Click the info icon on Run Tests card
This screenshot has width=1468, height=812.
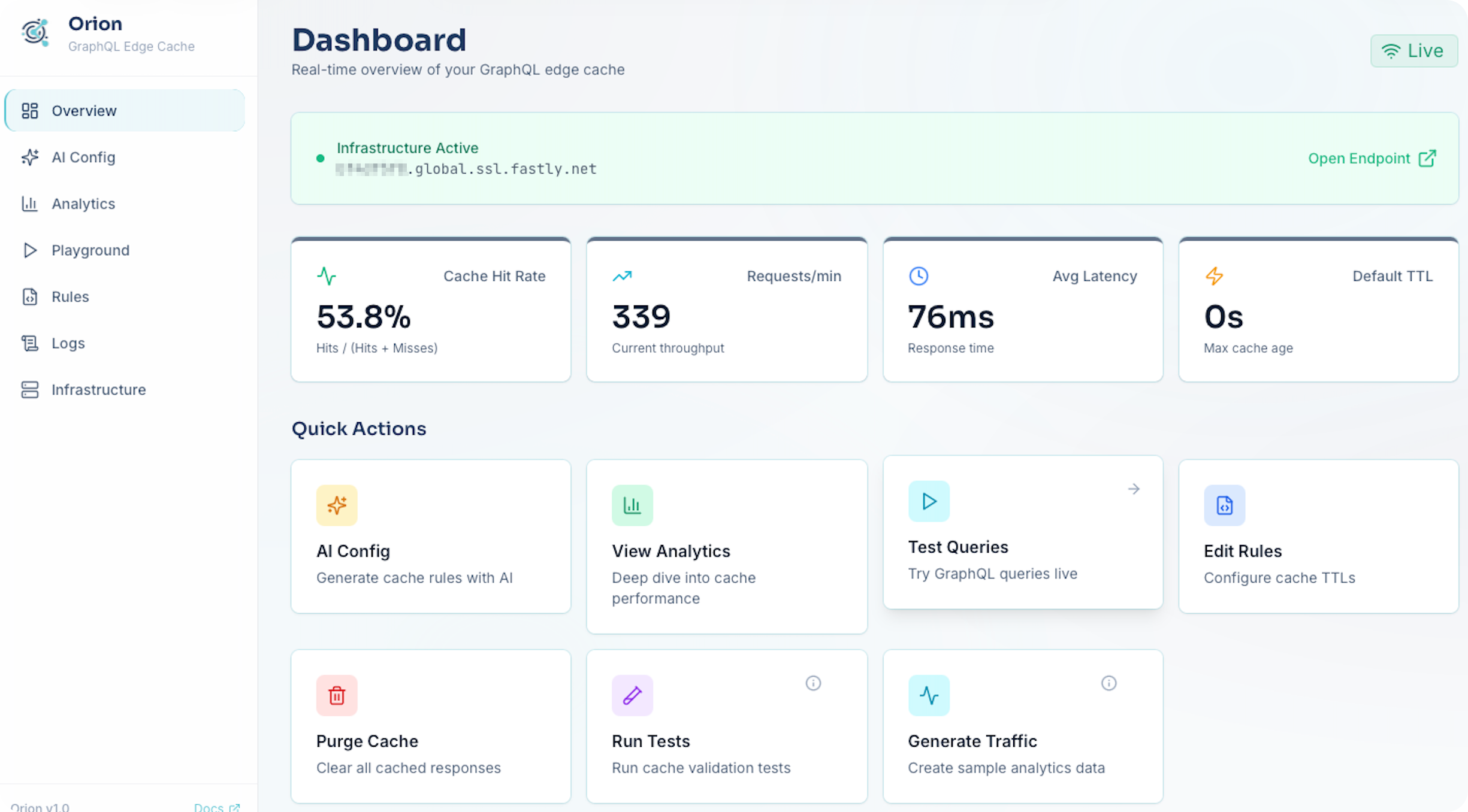pos(813,683)
